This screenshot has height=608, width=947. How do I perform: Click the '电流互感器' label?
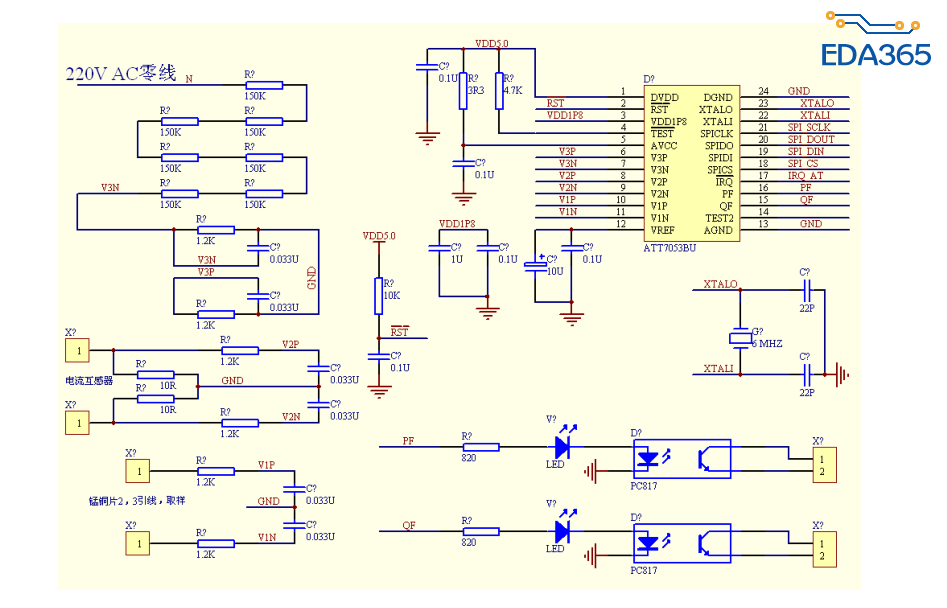tap(89, 381)
